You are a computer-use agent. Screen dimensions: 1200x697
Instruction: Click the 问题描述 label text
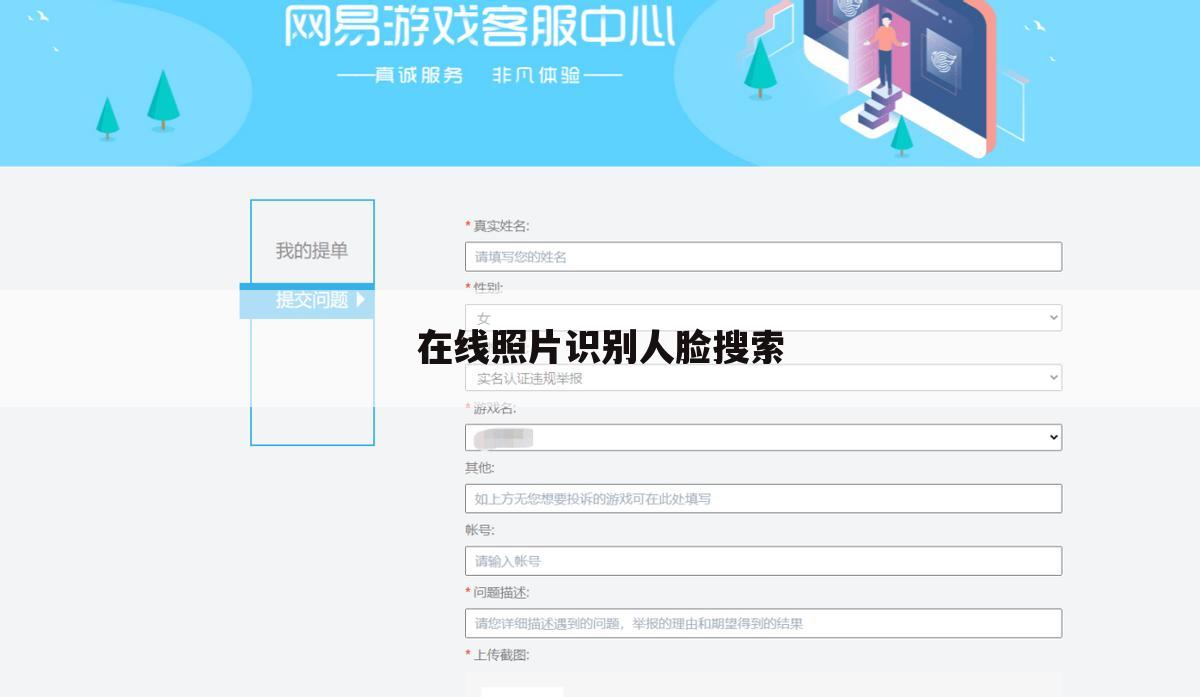pos(501,592)
